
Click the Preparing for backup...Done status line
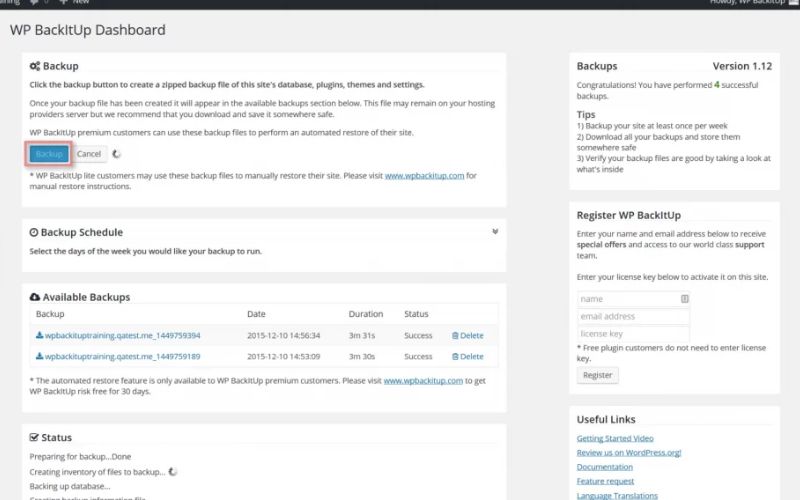[80, 457]
